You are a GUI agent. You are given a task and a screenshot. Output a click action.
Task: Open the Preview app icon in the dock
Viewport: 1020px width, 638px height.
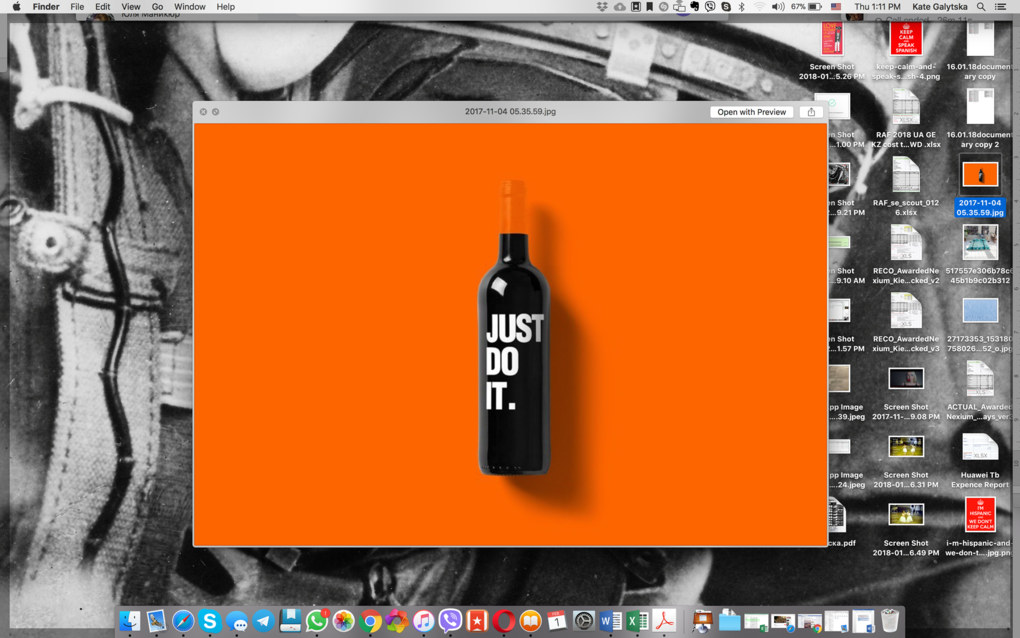[x=156, y=621]
